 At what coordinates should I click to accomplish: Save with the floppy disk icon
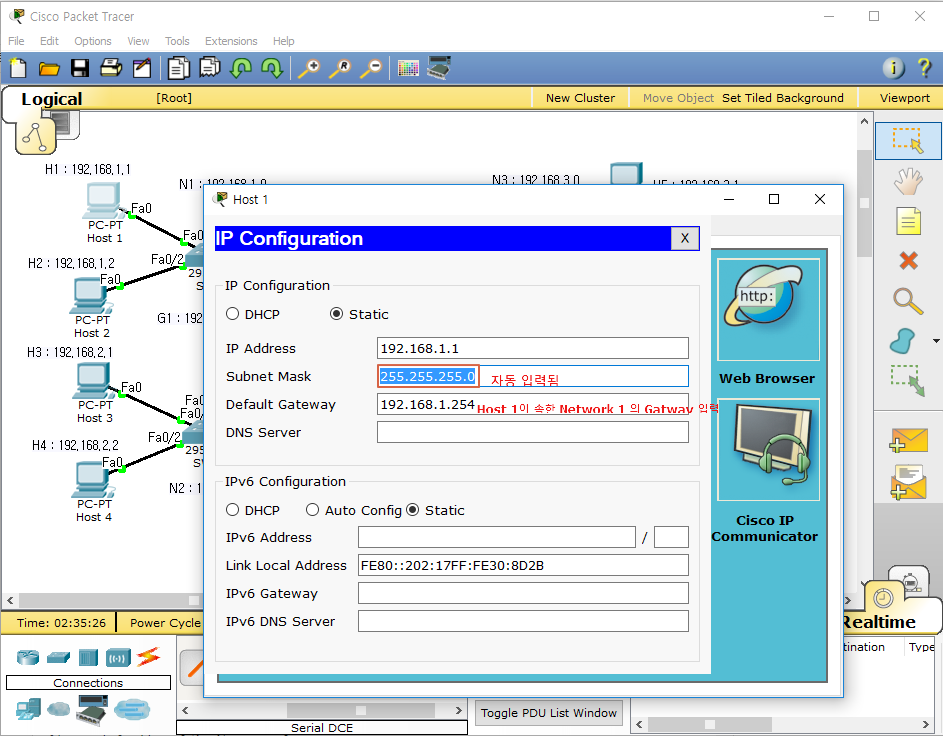coord(80,68)
